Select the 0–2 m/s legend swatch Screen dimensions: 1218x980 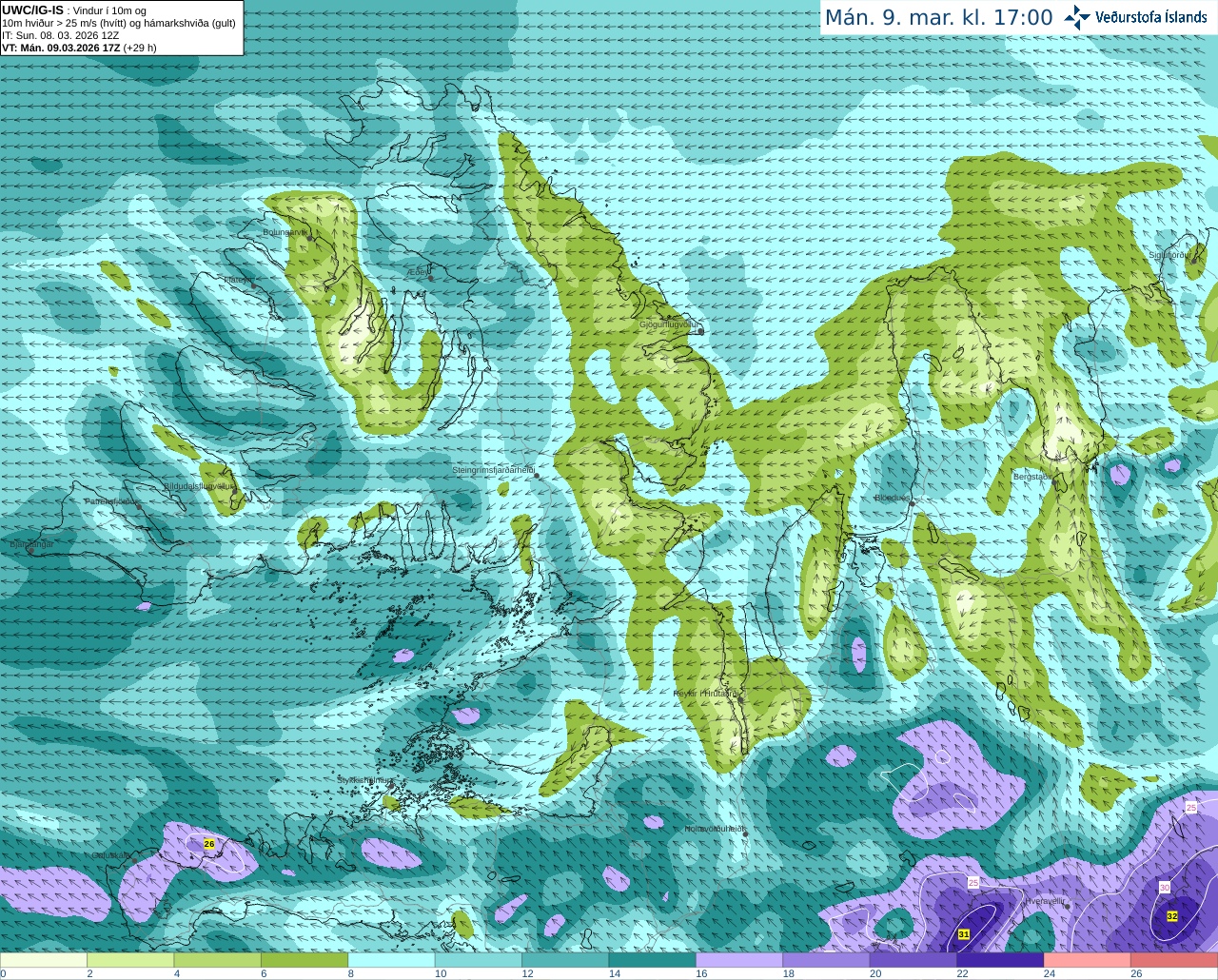pyautogui.click(x=44, y=960)
